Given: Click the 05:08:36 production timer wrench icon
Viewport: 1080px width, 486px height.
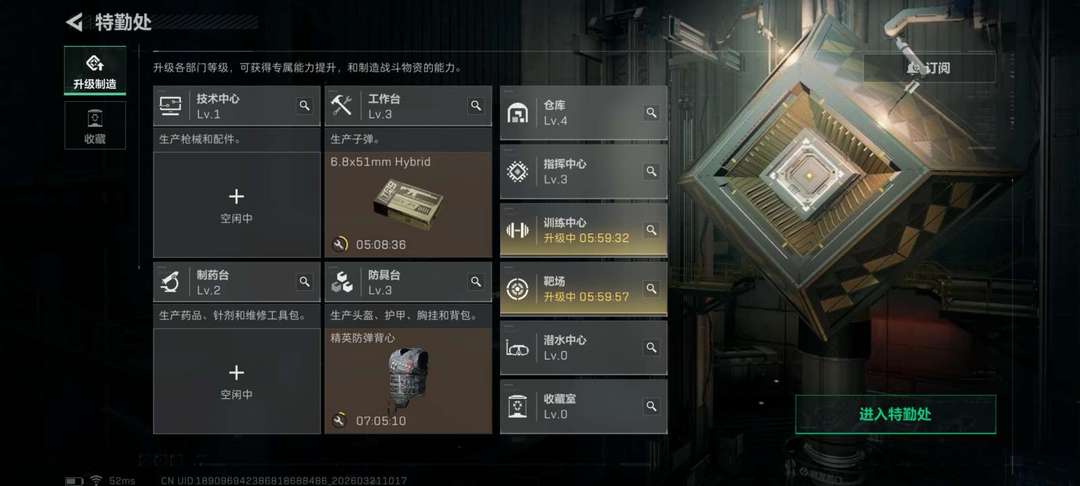Looking at the screenshot, I should [x=339, y=244].
